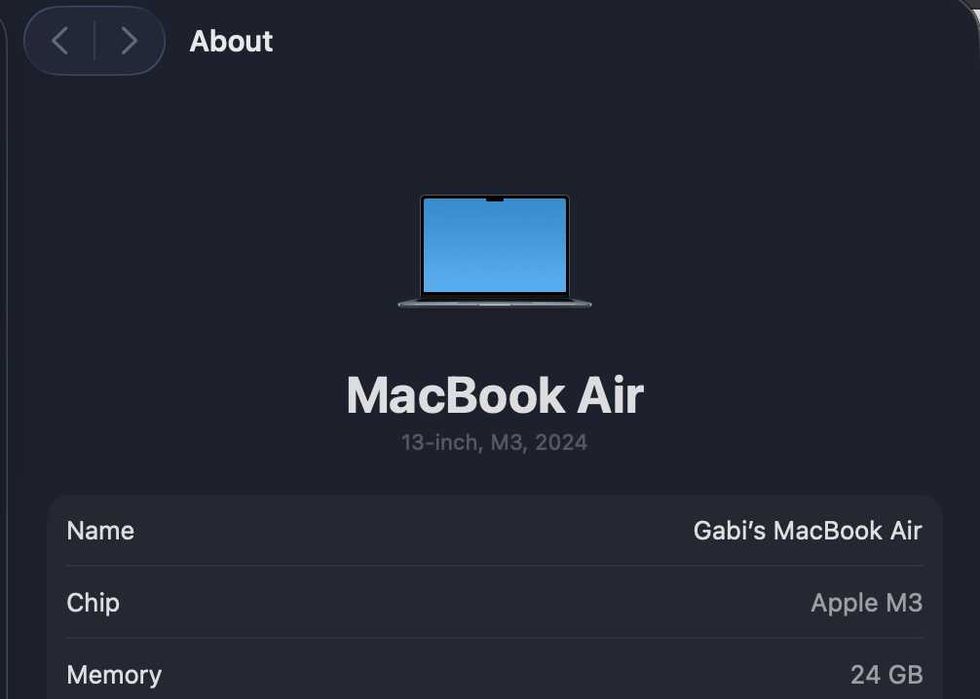Go forward with the right chevron
This screenshot has width=980, height=699.
[x=129, y=41]
